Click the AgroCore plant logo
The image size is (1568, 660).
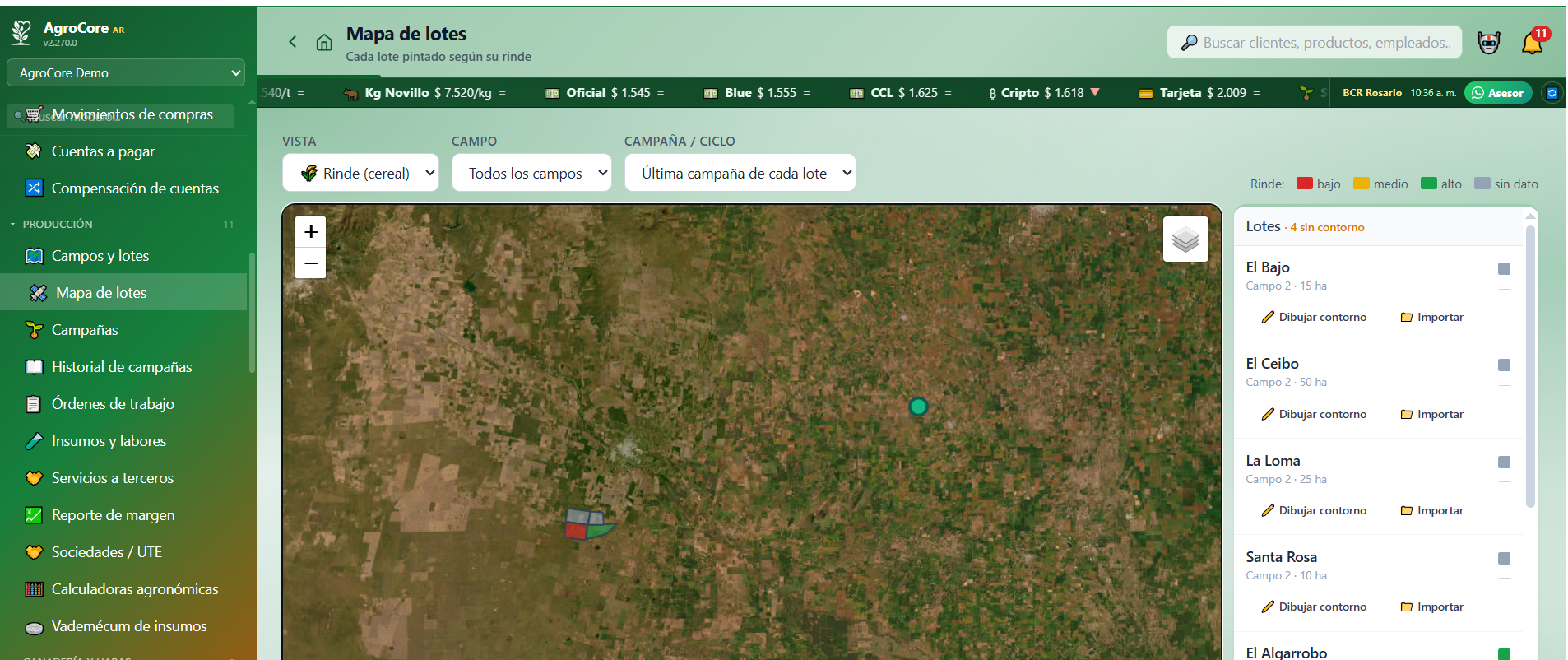click(x=21, y=33)
